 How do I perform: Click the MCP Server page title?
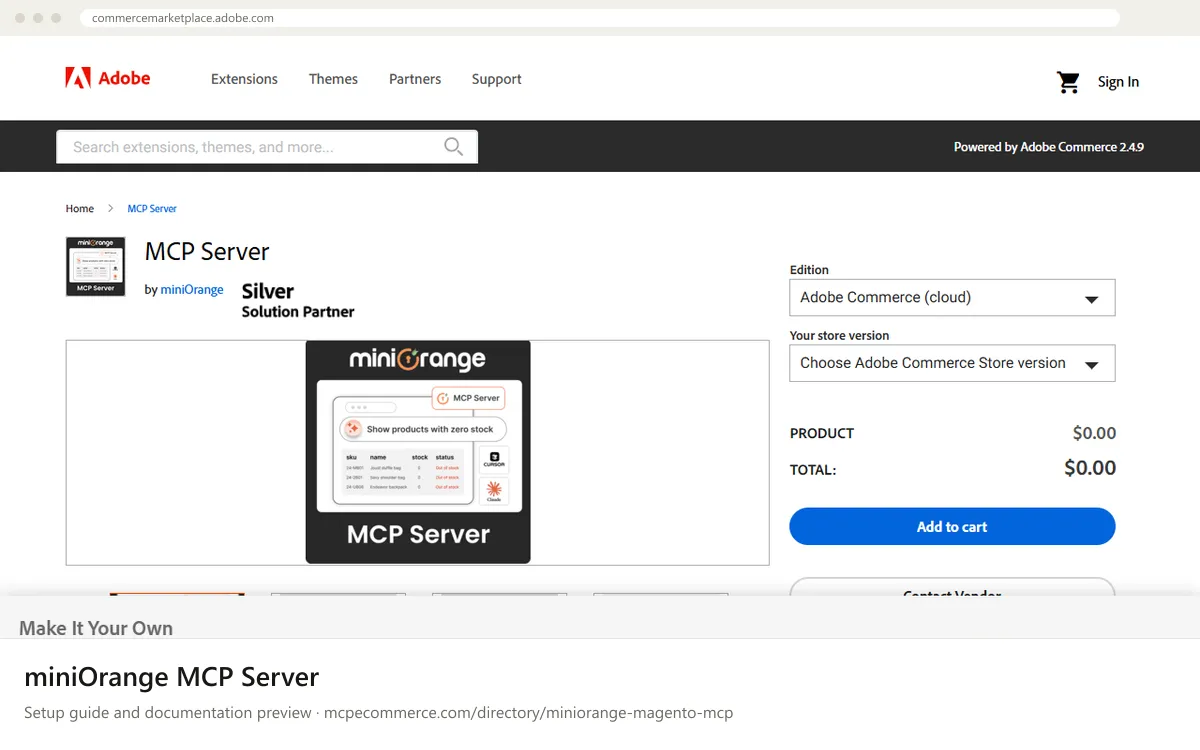[x=207, y=252]
